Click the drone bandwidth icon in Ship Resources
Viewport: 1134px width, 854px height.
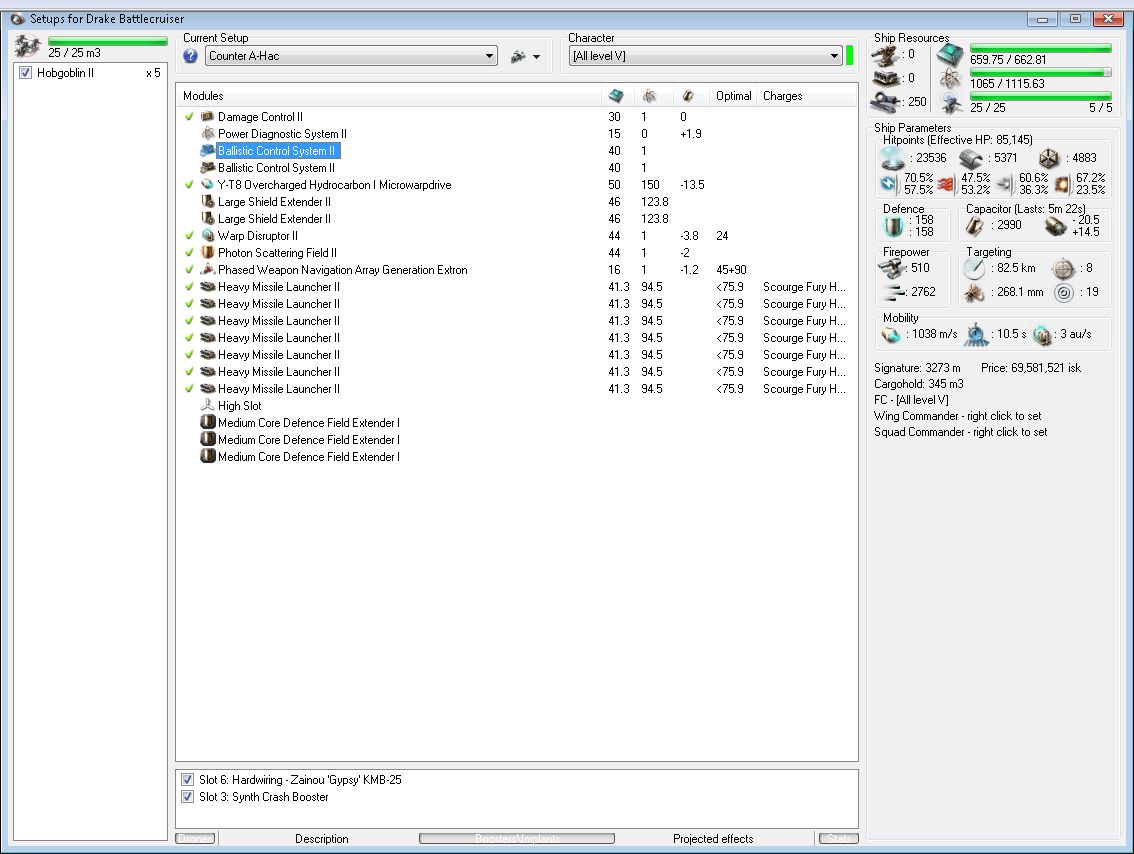point(952,103)
